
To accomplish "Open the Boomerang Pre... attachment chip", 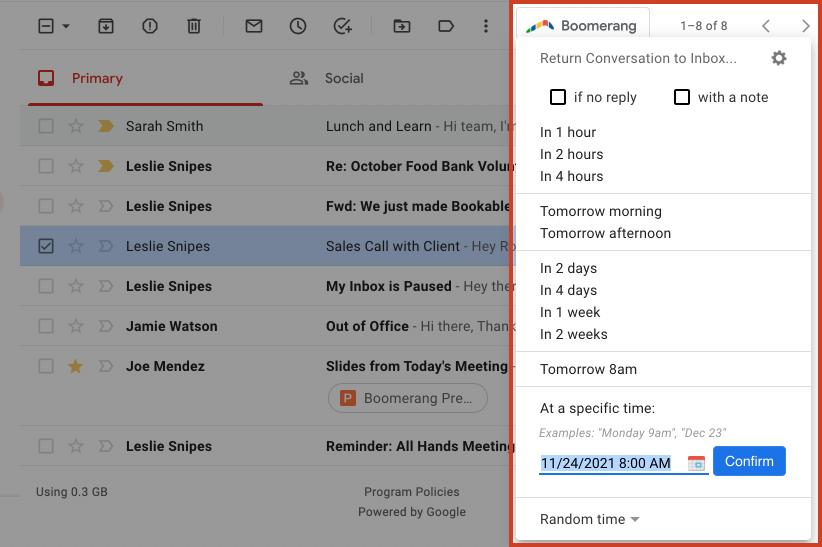I will (408, 398).
